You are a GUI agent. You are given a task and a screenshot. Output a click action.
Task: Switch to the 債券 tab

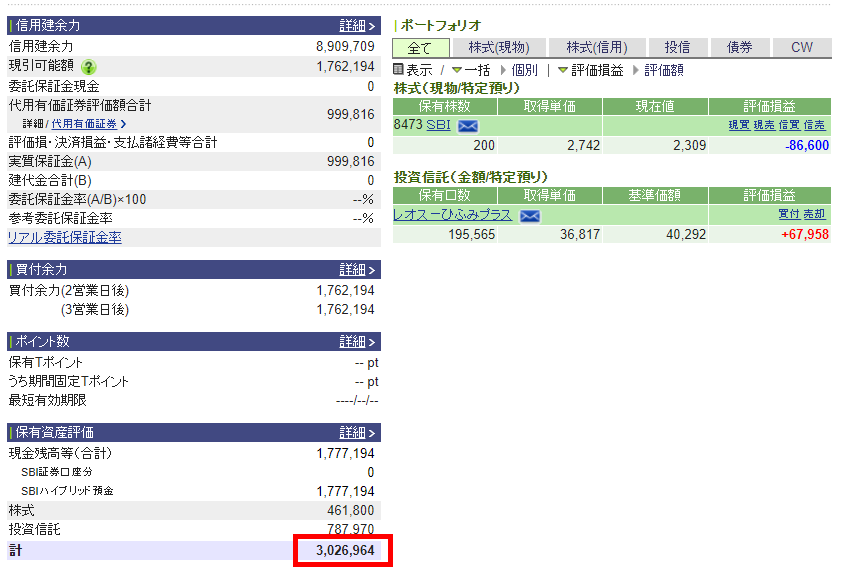[x=740, y=47]
